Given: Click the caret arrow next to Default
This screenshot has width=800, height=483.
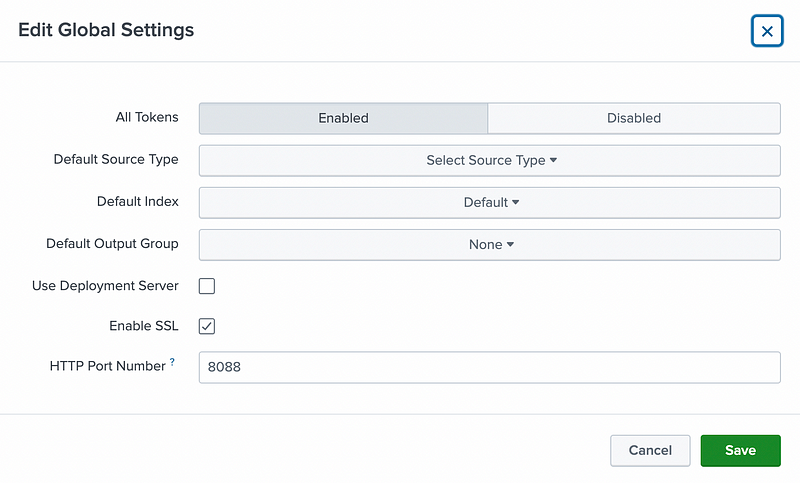Looking at the screenshot, I should click(x=516, y=202).
